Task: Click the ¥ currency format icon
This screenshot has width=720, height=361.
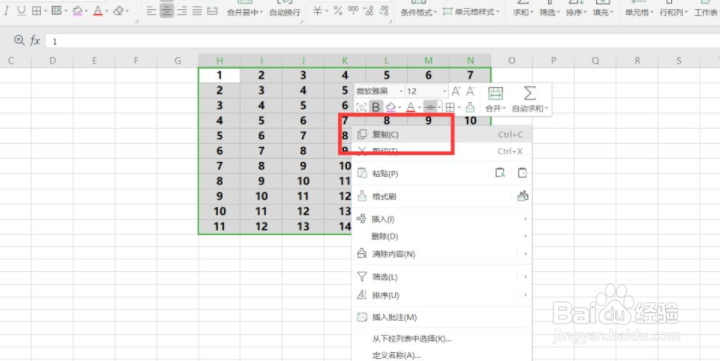Action: (317, 11)
